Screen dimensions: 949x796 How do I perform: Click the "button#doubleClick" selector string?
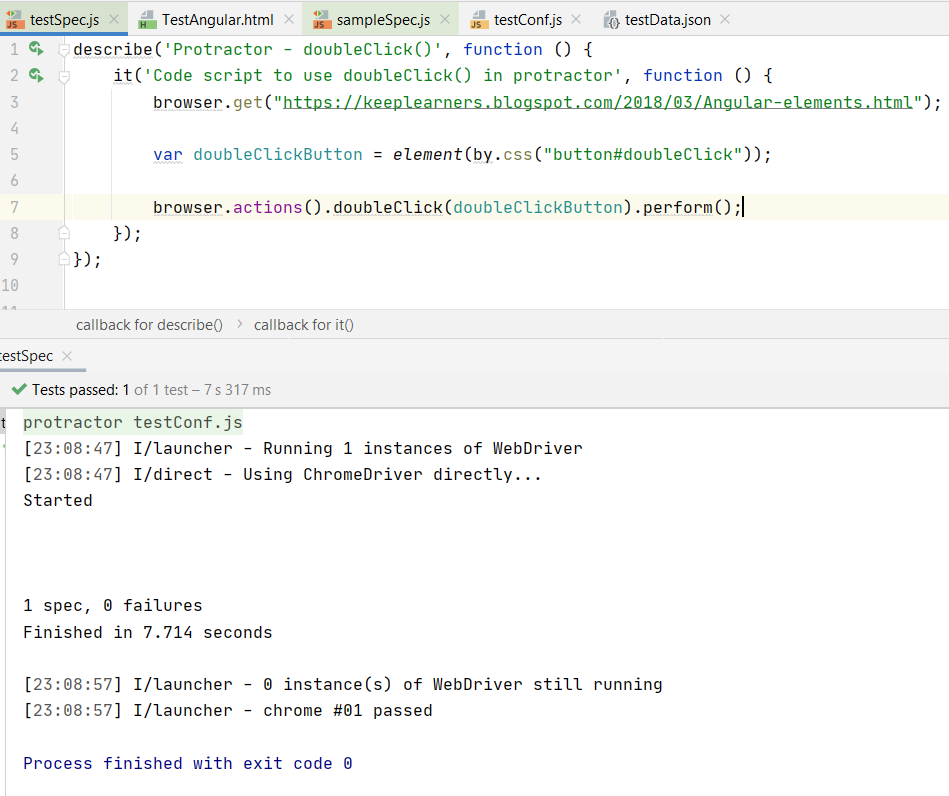[x=643, y=154]
